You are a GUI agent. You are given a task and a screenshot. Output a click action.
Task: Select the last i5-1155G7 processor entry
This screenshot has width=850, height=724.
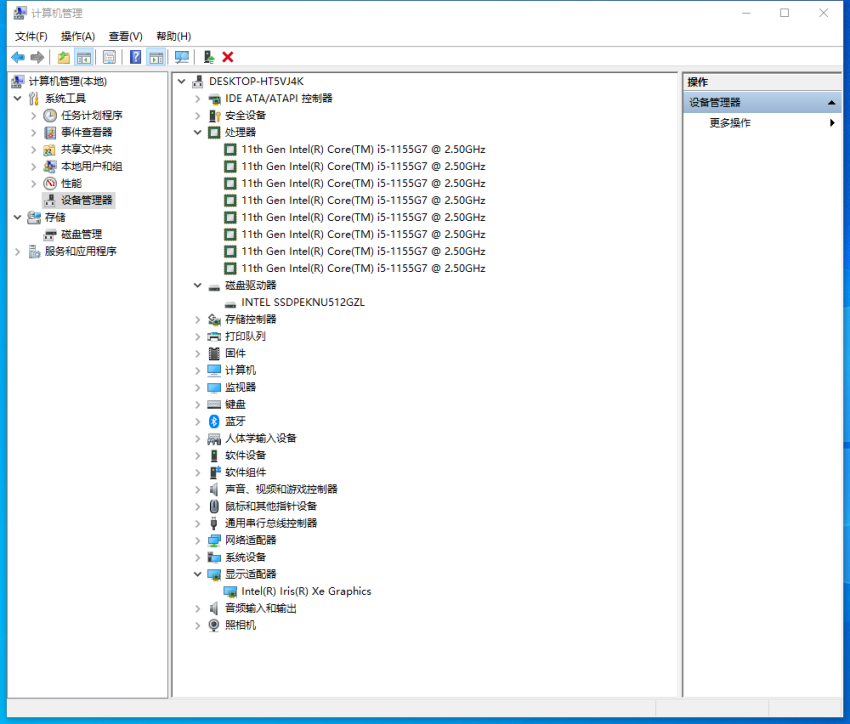point(363,268)
